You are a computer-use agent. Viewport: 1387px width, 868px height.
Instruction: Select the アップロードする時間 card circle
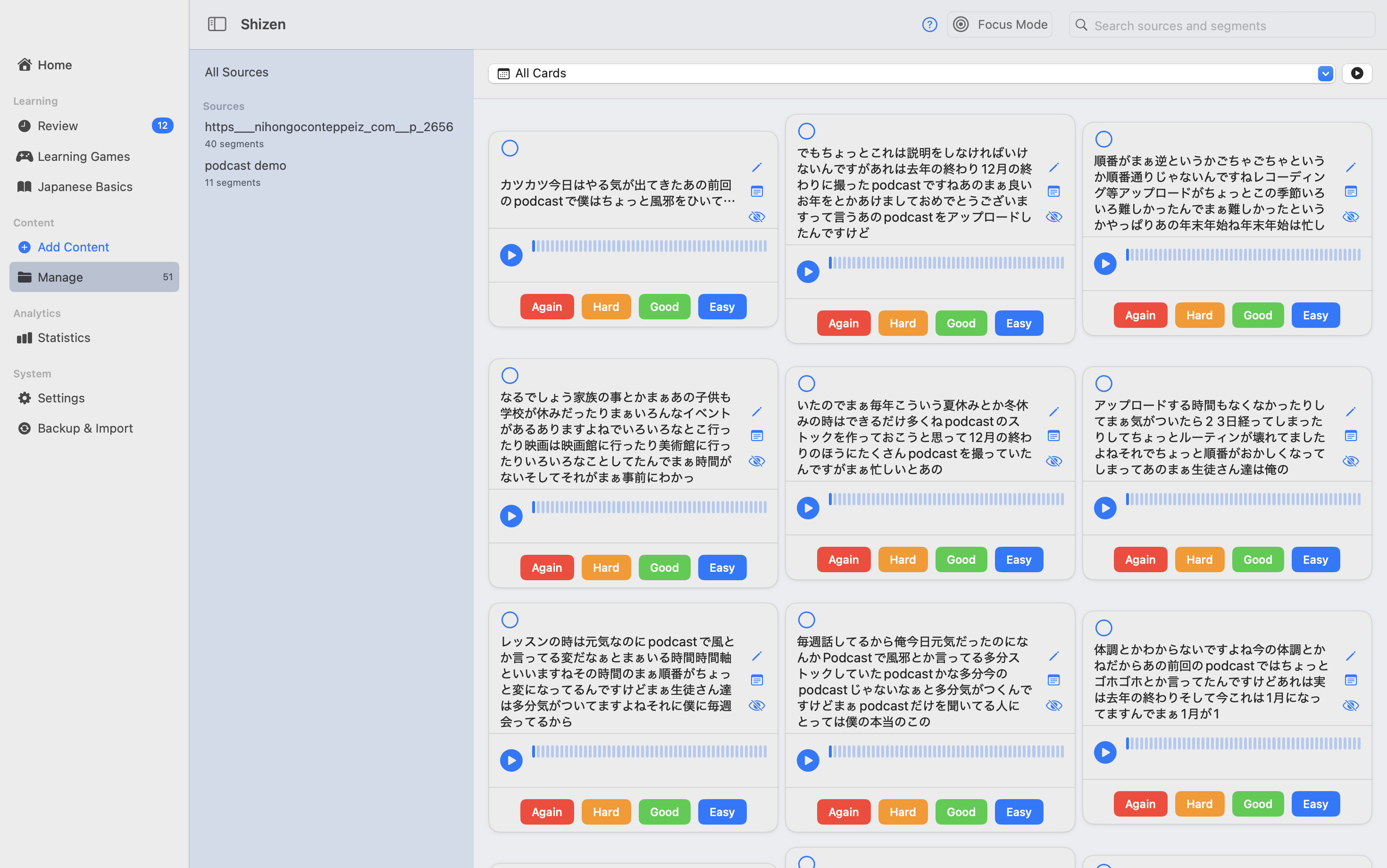click(1103, 384)
